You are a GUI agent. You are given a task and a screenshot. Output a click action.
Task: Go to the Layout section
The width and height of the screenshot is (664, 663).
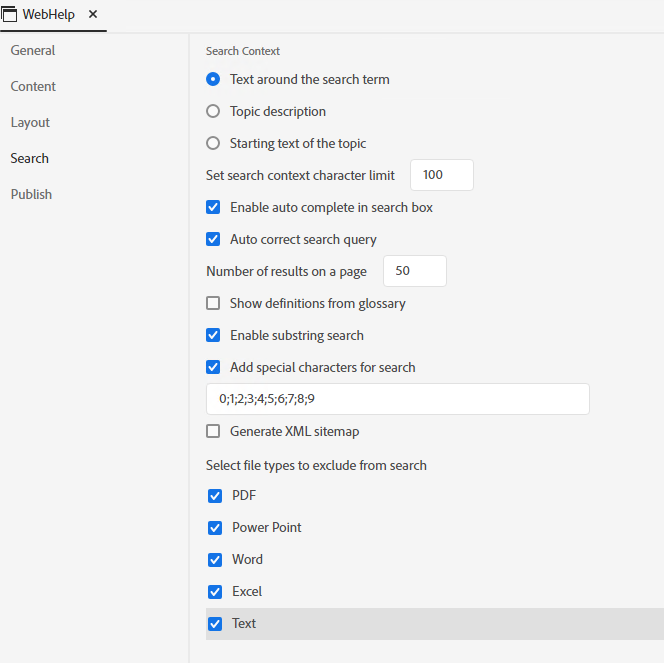(x=30, y=123)
